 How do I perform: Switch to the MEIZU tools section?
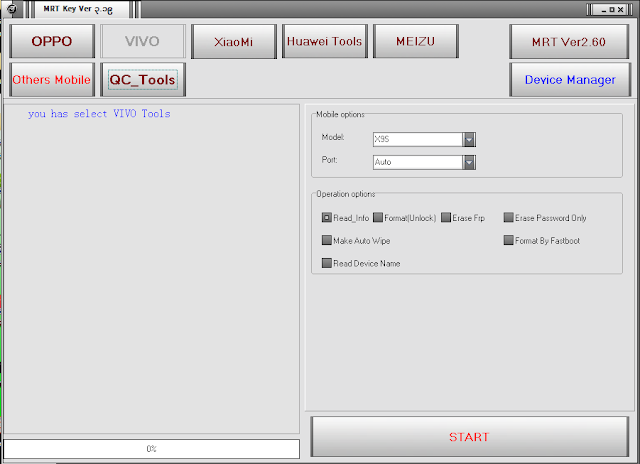[x=416, y=41]
